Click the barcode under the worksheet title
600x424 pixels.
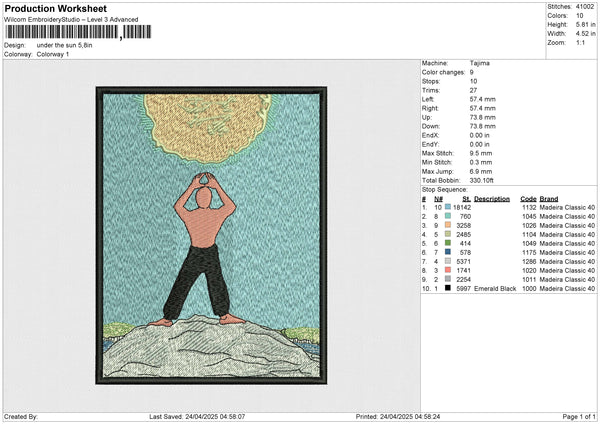[x=66, y=32]
